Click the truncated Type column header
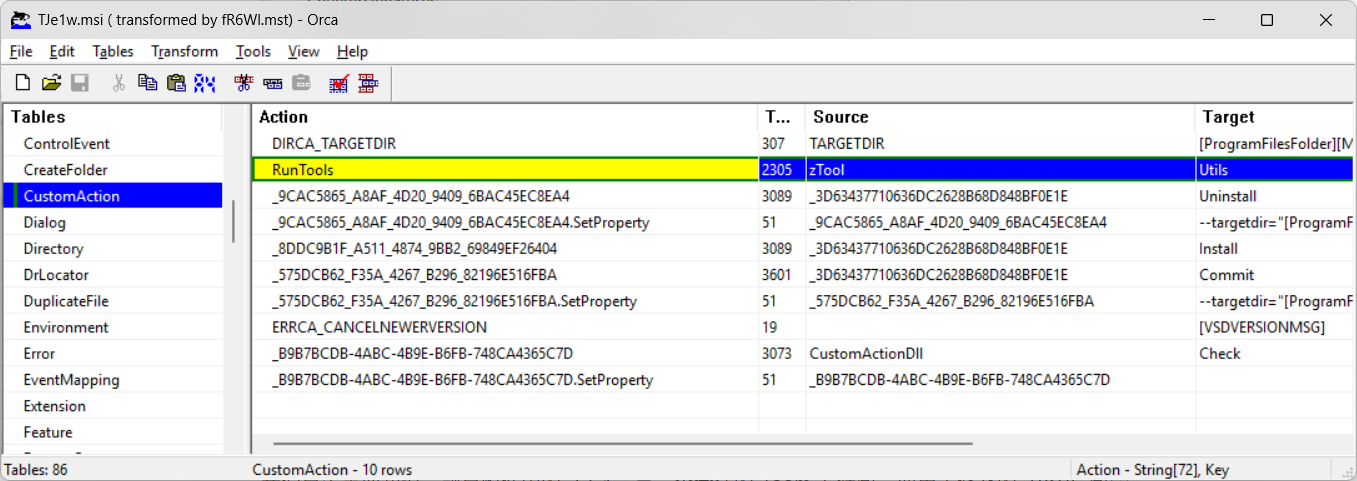This screenshot has height=481, width=1357. (x=782, y=117)
